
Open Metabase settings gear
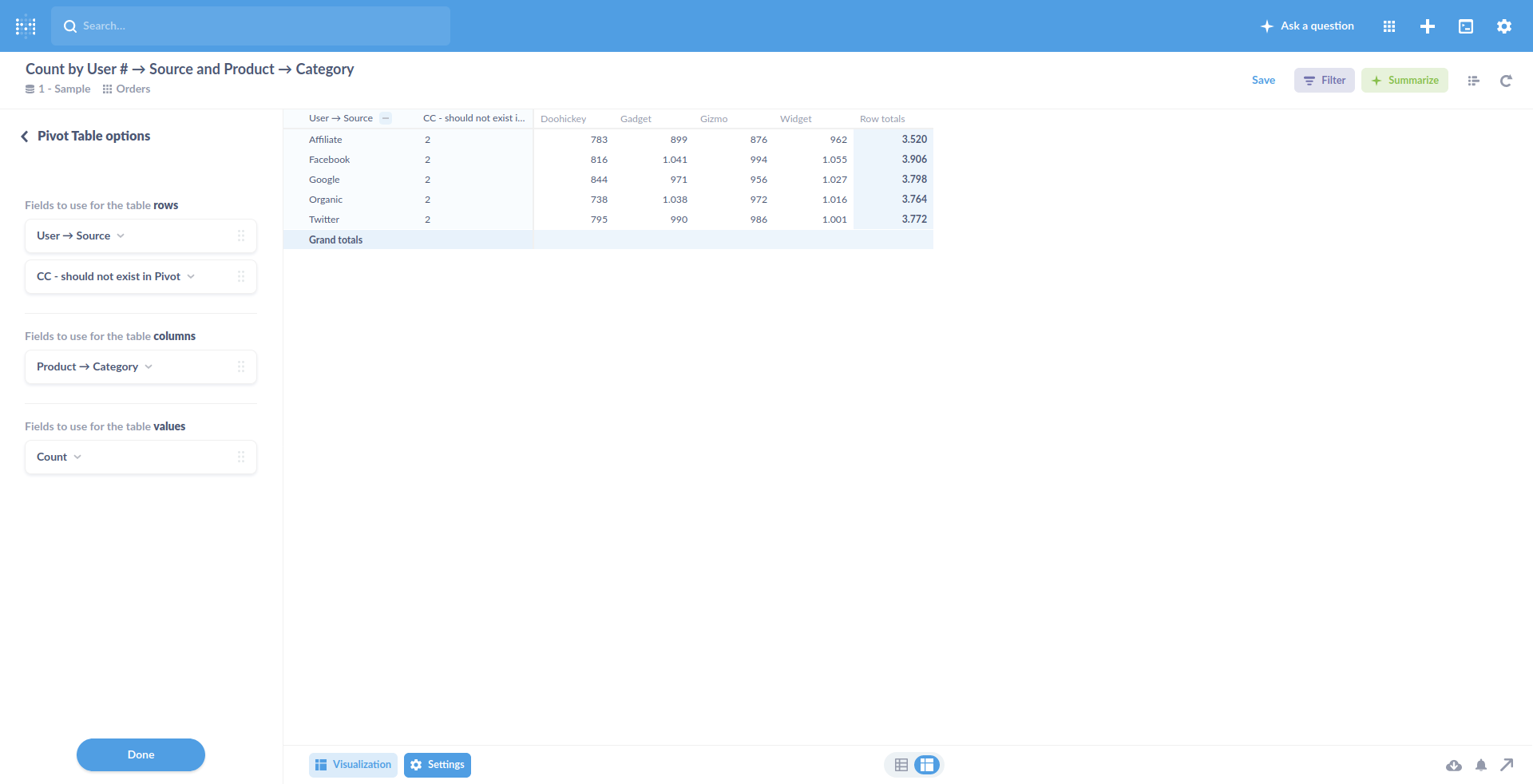1503,26
